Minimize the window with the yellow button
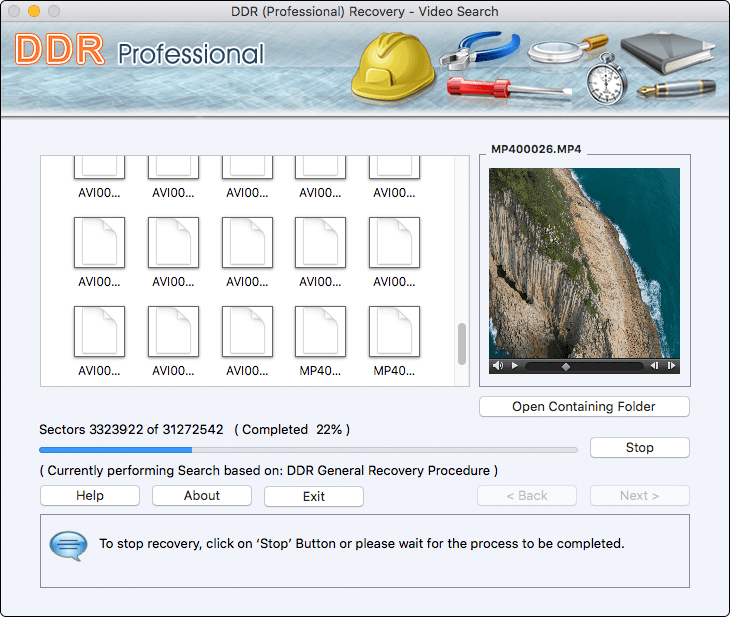The height and width of the screenshot is (617, 730). 34,11
